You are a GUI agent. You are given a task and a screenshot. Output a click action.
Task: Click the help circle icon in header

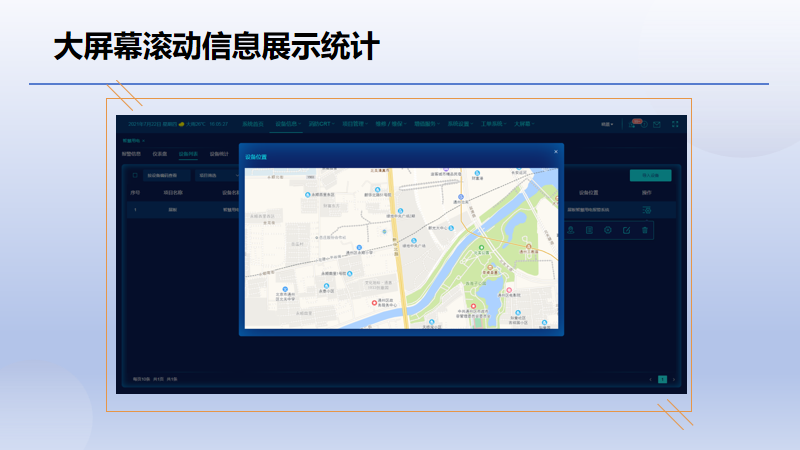tap(644, 124)
